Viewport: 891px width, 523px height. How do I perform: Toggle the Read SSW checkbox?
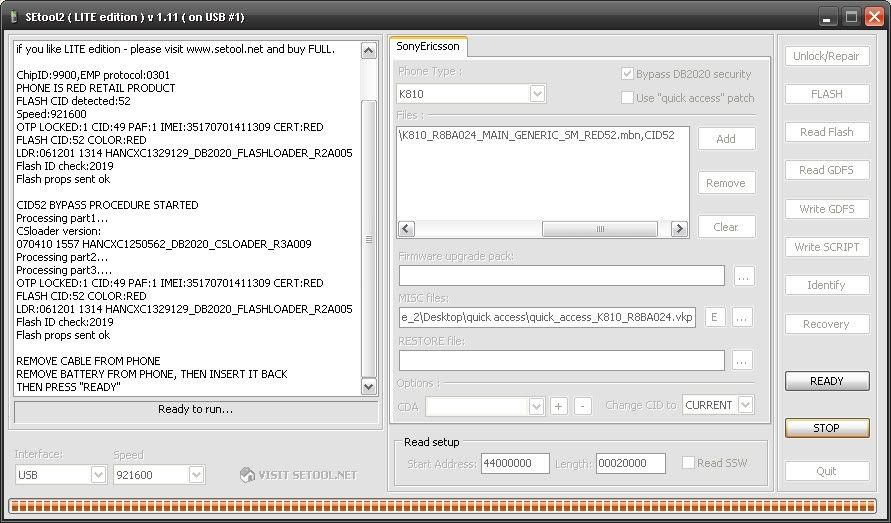pos(688,463)
